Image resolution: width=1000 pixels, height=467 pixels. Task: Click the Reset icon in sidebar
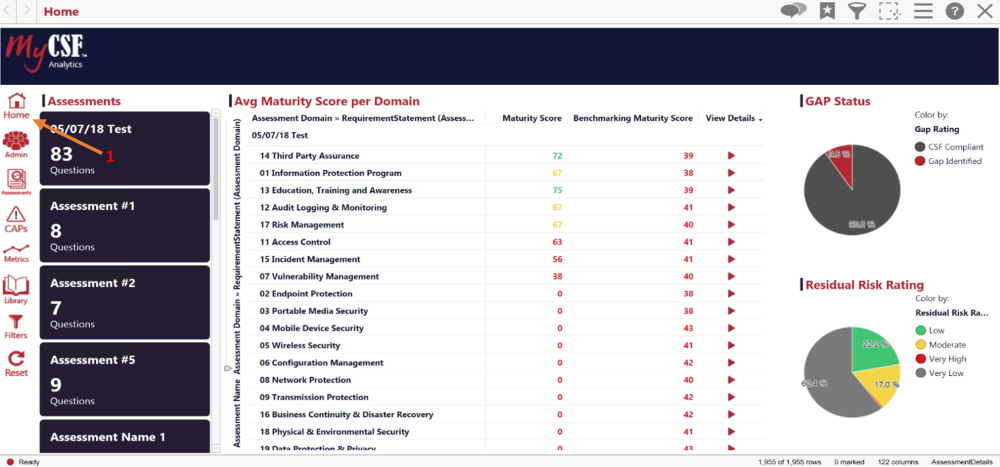tap(16, 364)
